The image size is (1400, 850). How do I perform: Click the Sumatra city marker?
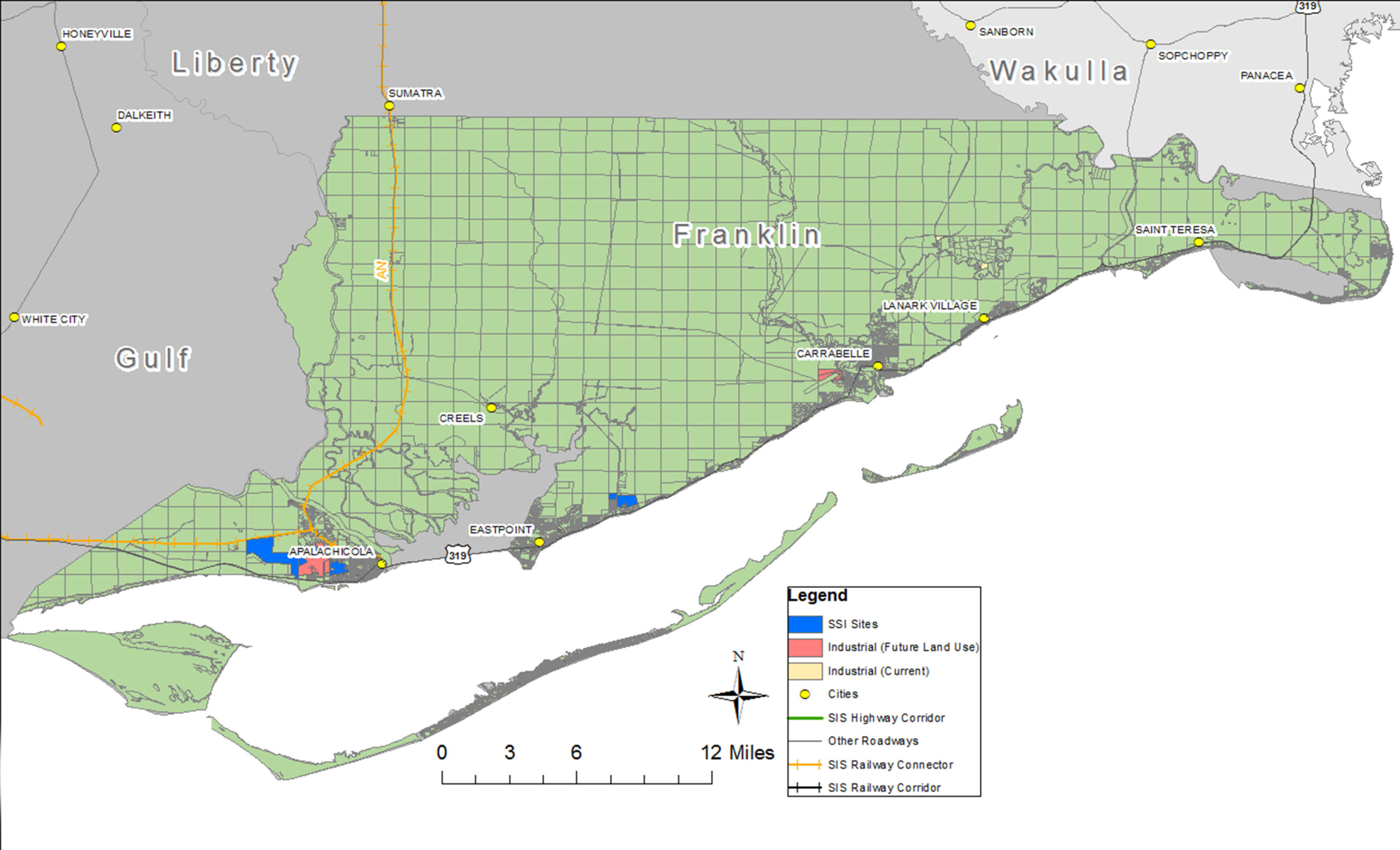click(390, 104)
